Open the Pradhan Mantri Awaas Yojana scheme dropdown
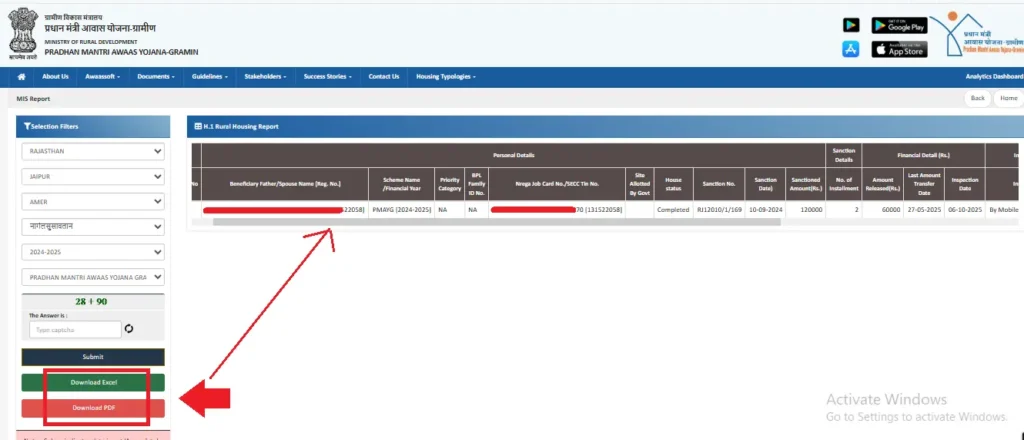The image size is (1024, 440). (93, 277)
